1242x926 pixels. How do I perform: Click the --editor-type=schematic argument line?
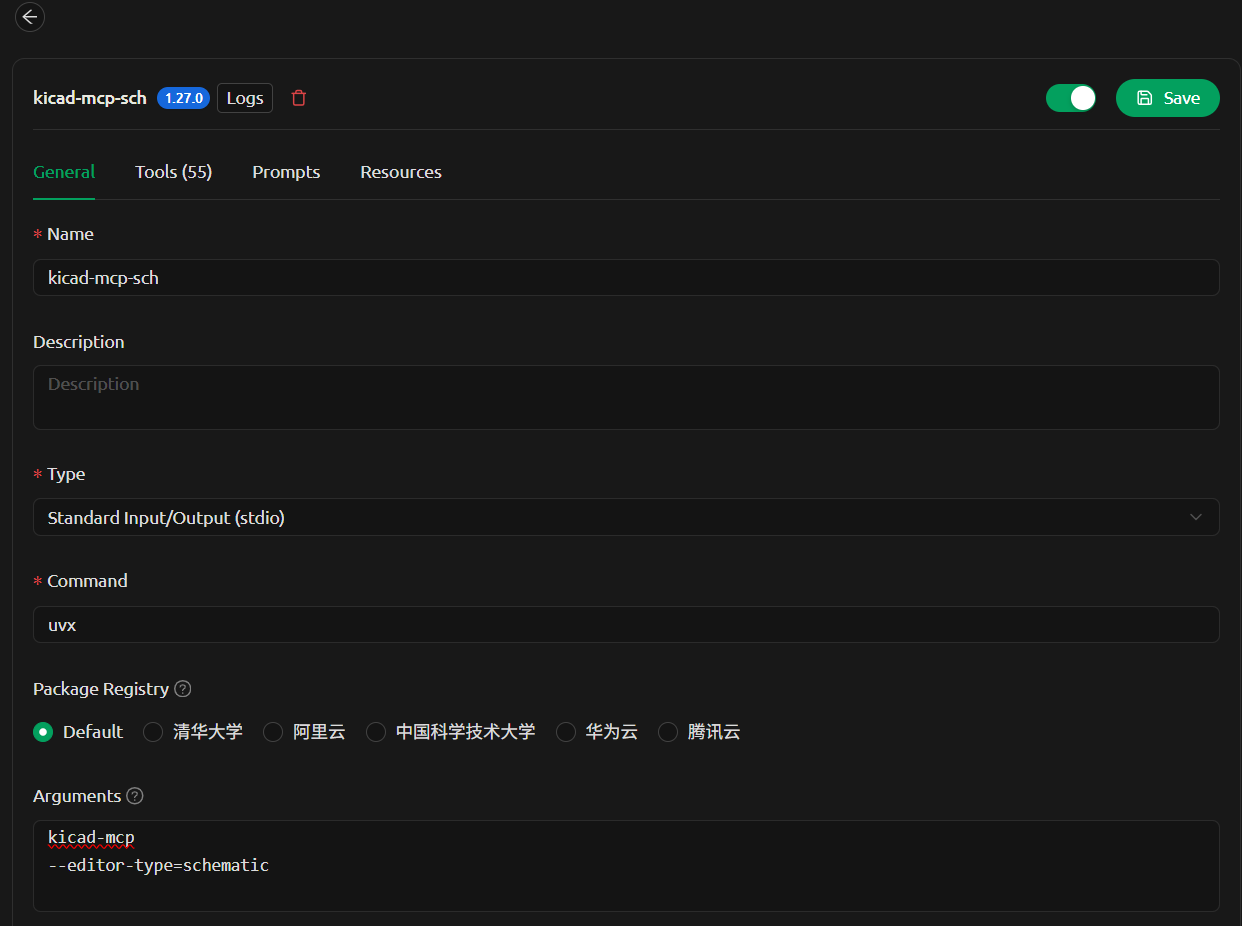click(159, 866)
